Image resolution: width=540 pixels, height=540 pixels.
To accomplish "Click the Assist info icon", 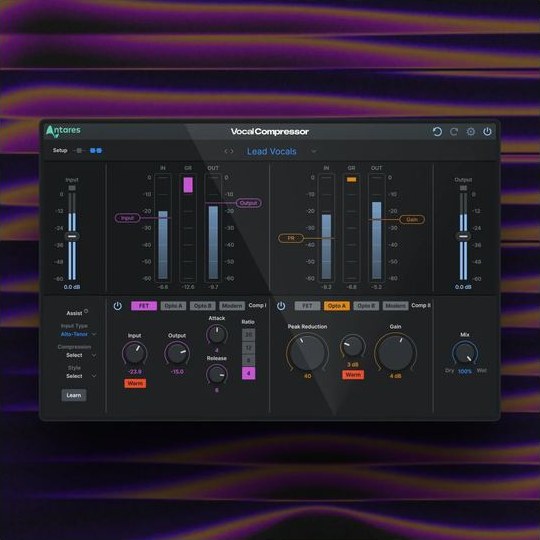I will (86, 311).
